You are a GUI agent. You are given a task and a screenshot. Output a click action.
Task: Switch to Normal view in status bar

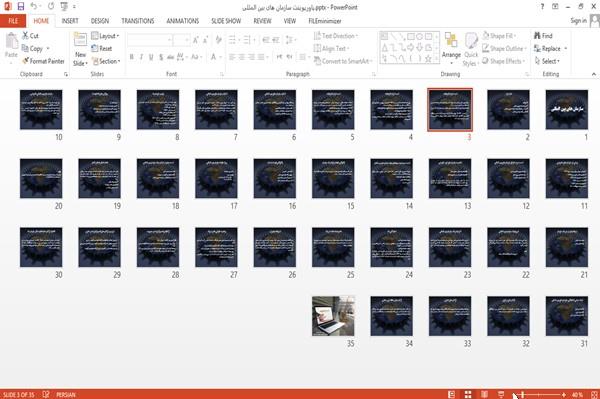[452, 394]
